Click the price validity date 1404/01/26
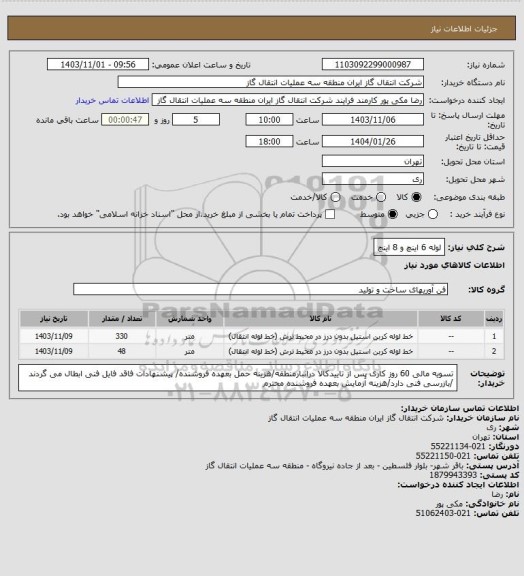This screenshot has height=576, width=524. pos(373,141)
